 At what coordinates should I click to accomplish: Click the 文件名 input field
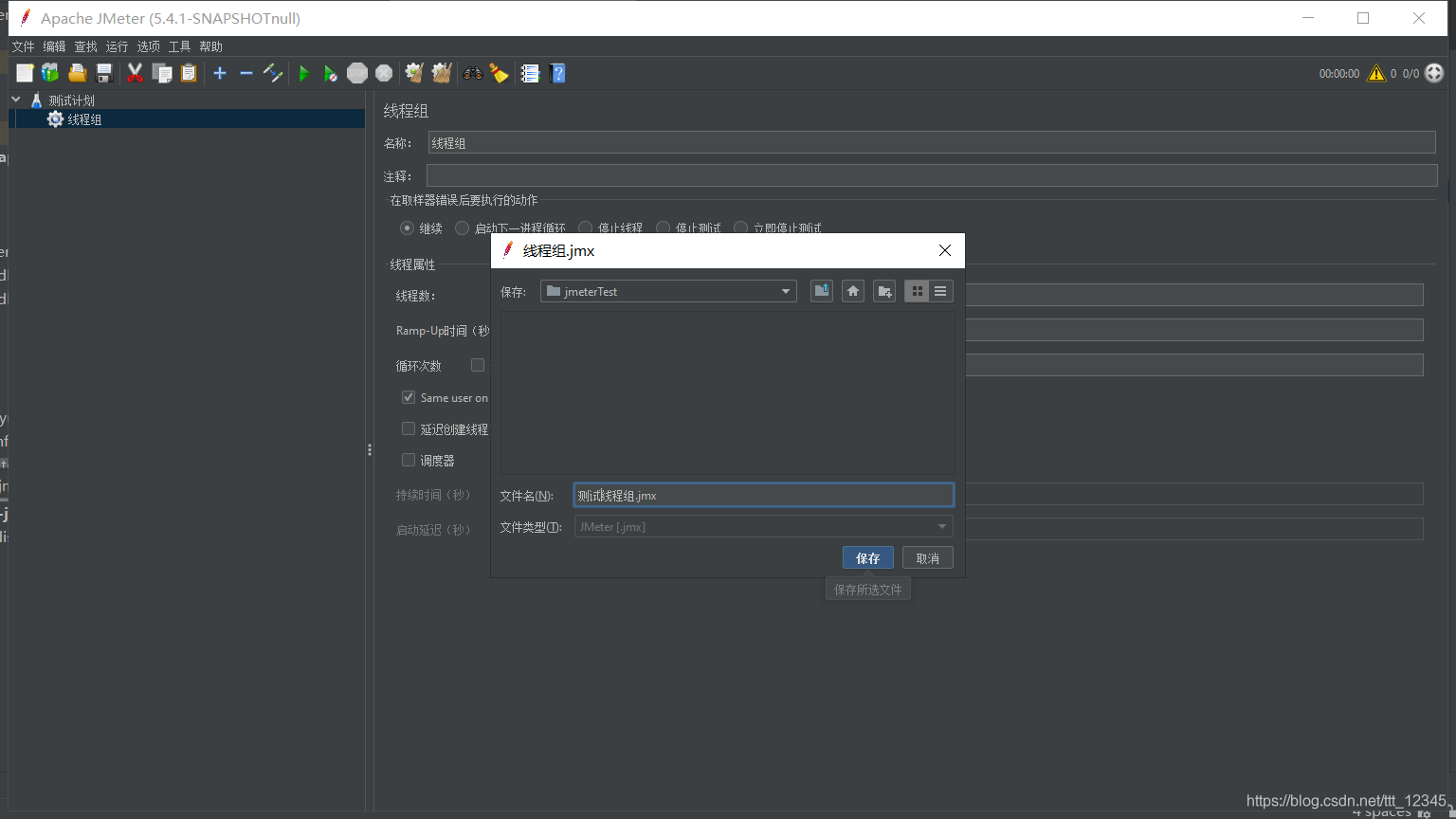763,495
